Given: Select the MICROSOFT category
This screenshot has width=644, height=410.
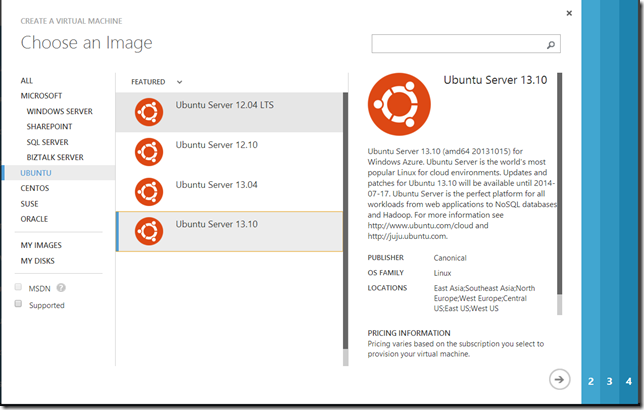Looking at the screenshot, I should tap(41, 96).
